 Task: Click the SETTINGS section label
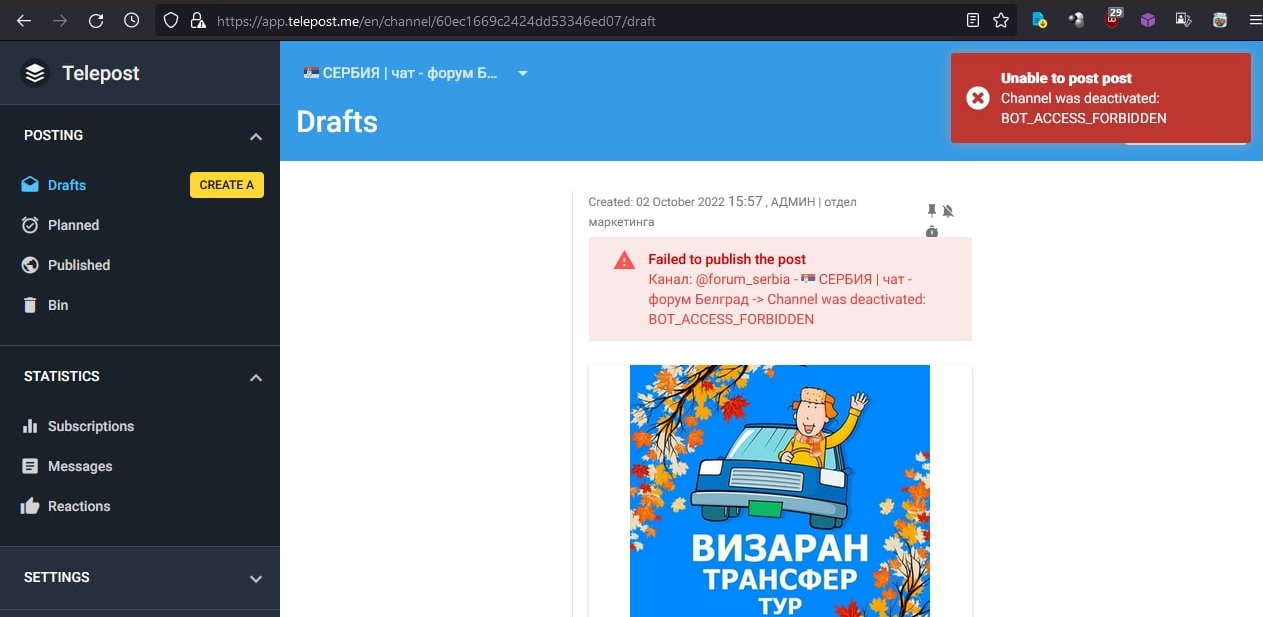[x=57, y=577]
